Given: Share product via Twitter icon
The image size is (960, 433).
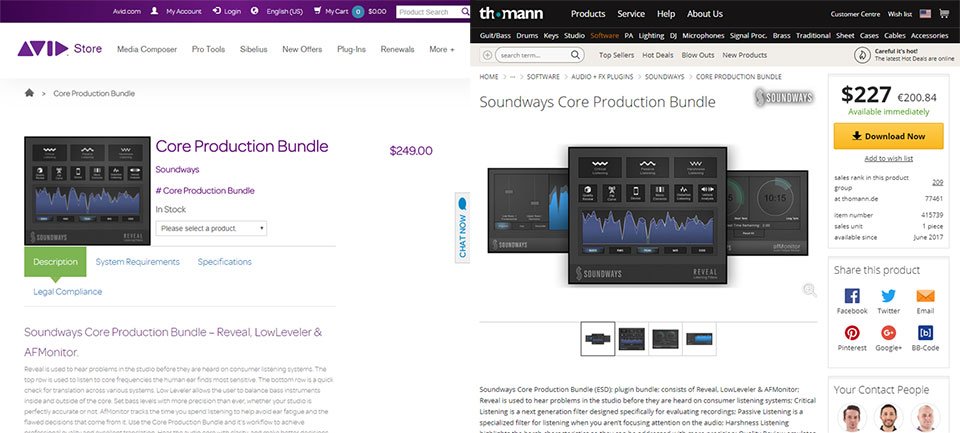Looking at the screenshot, I should pyautogui.click(x=888, y=296).
